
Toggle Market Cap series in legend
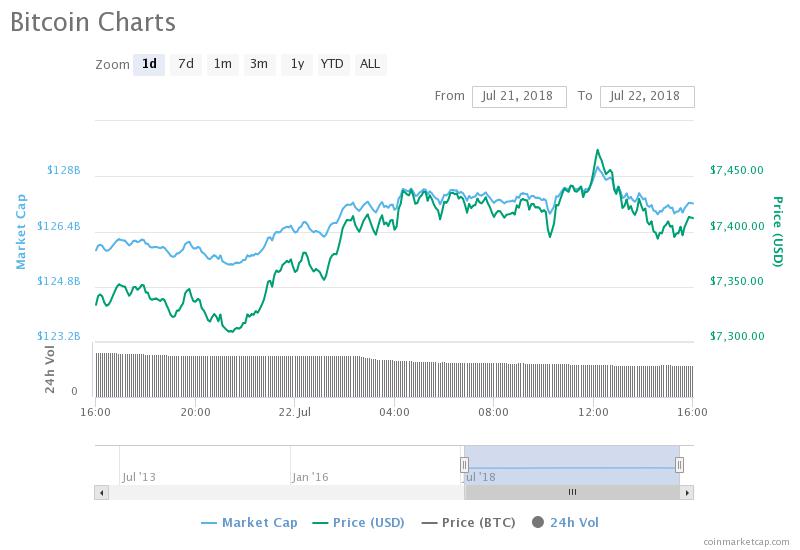[249, 522]
